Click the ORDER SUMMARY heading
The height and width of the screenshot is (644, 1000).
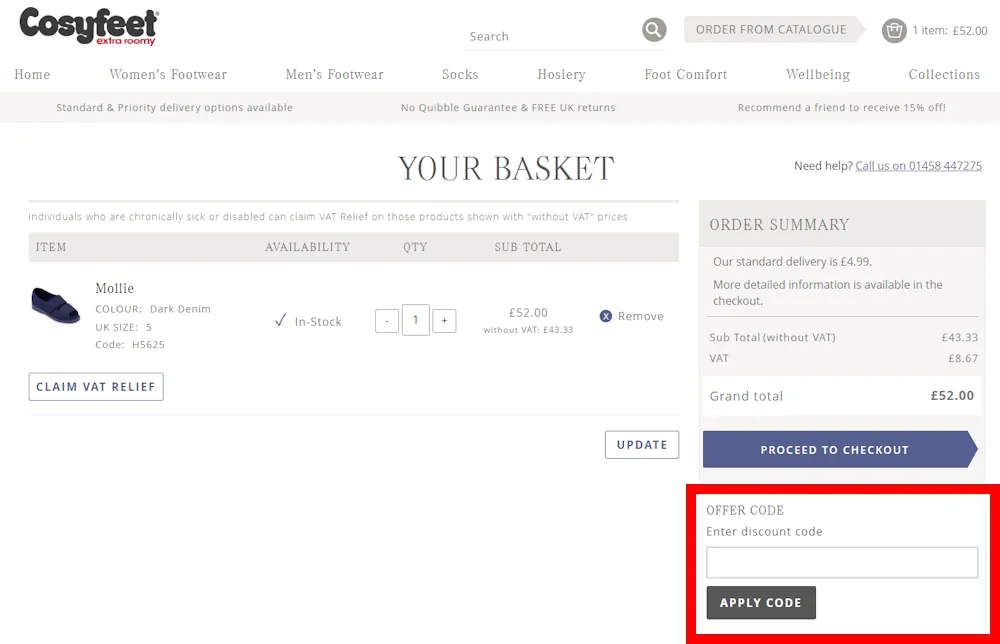[x=779, y=224]
